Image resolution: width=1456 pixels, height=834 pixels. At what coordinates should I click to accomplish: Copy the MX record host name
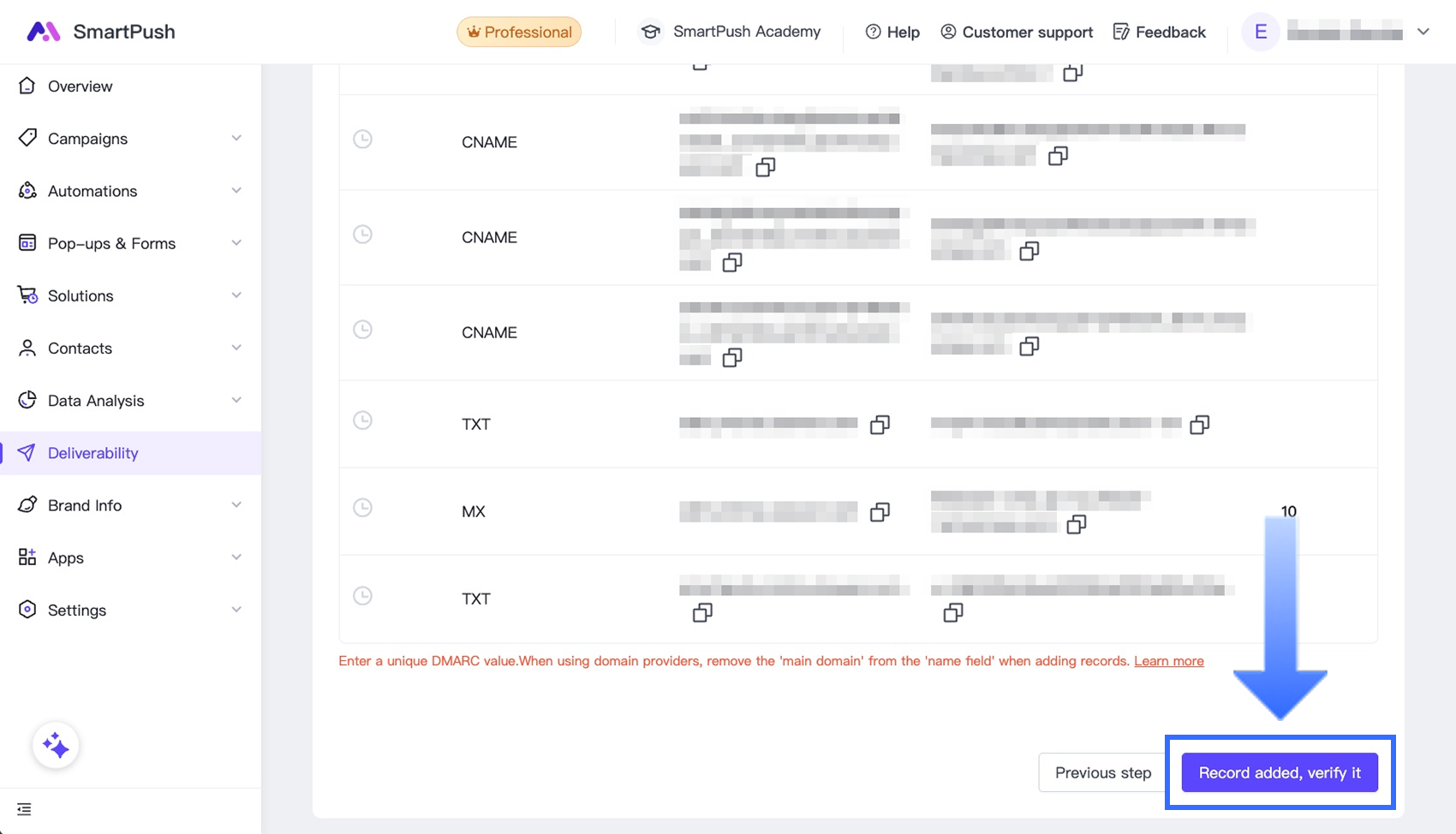click(880, 512)
